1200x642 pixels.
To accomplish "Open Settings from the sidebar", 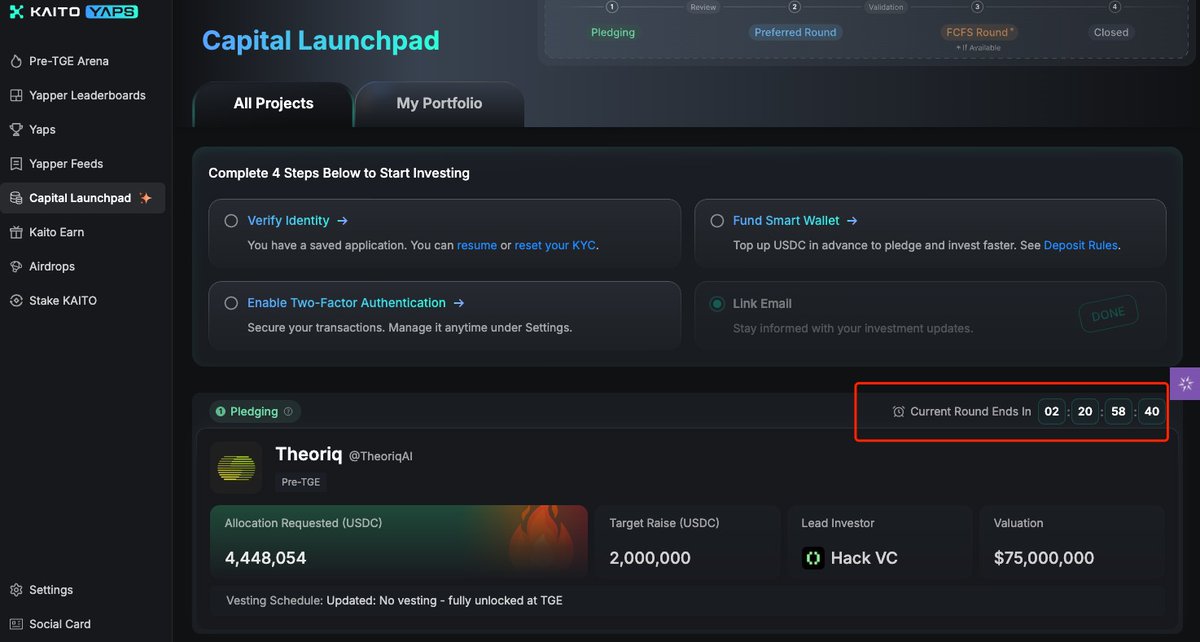I will (51, 590).
